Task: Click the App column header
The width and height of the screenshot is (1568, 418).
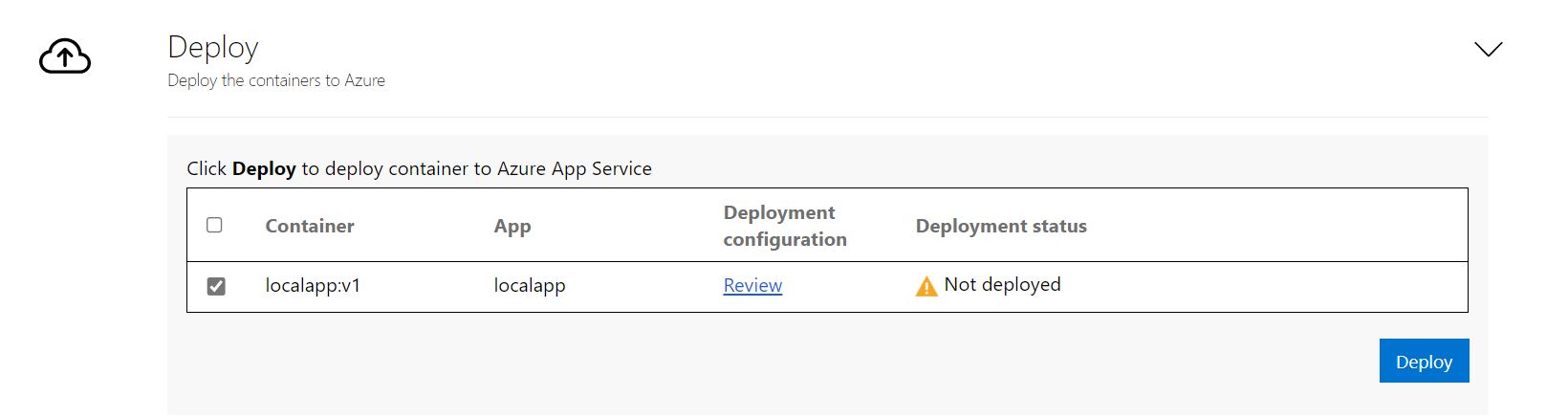Action: (x=512, y=226)
